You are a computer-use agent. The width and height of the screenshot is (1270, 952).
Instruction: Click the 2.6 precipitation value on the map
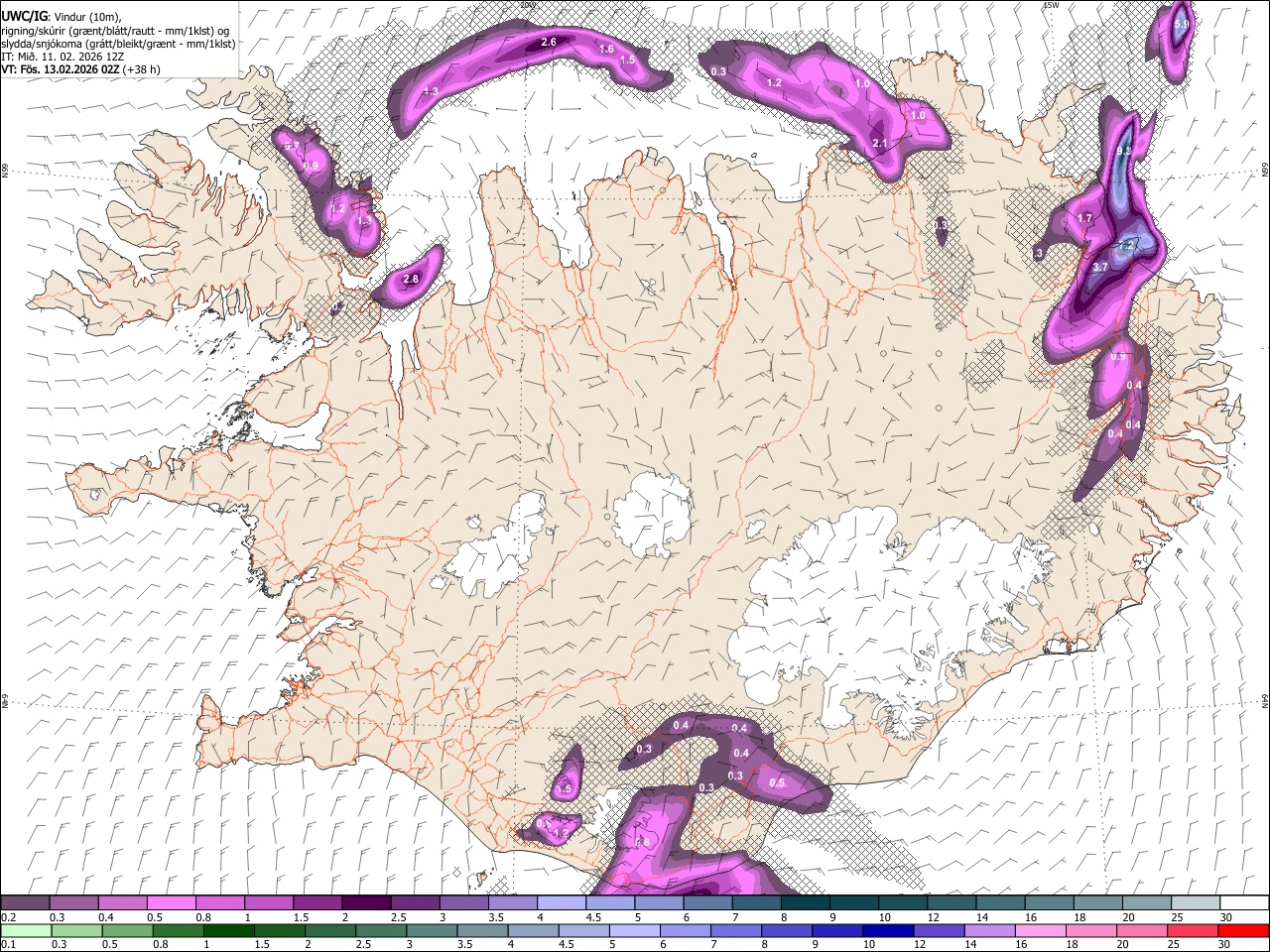pos(548,42)
